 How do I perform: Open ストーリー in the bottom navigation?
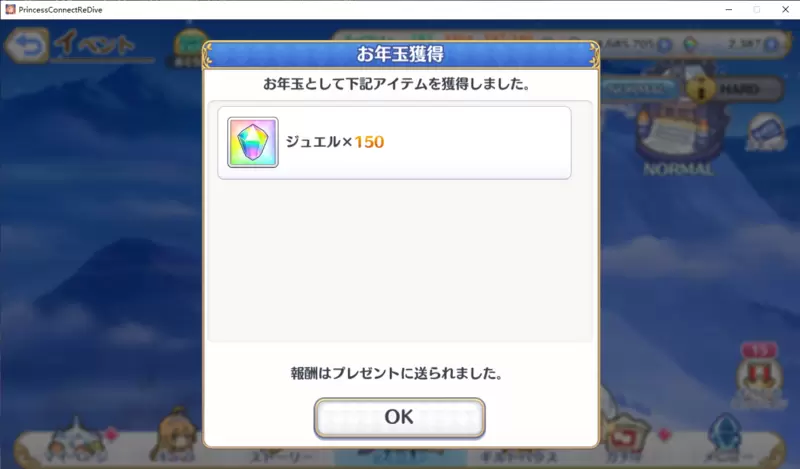[x=282, y=456]
